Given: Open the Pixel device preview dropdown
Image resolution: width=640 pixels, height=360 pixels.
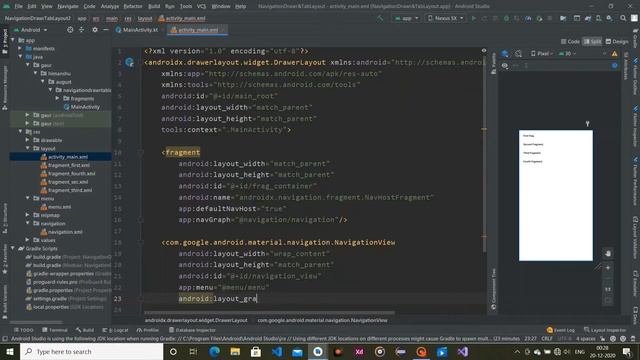Looking at the screenshot, I should click(x=542, y=53).
